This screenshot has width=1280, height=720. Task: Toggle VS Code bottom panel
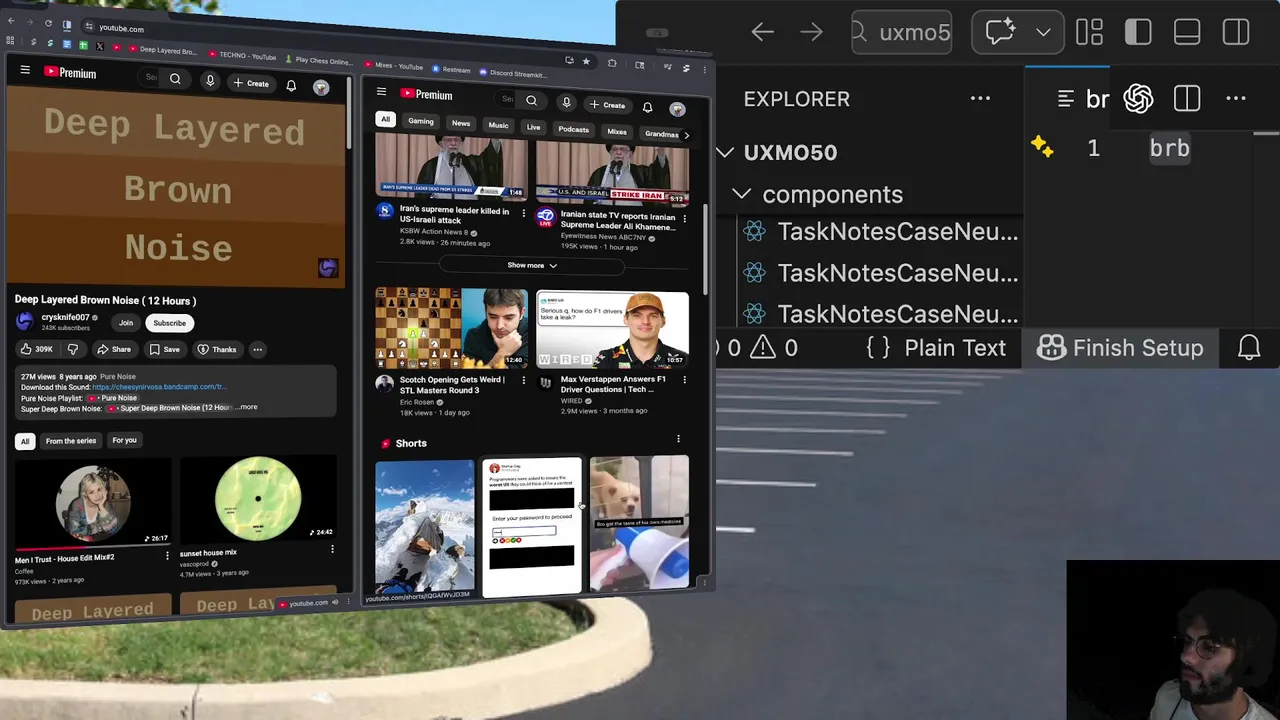point(1187,32)
